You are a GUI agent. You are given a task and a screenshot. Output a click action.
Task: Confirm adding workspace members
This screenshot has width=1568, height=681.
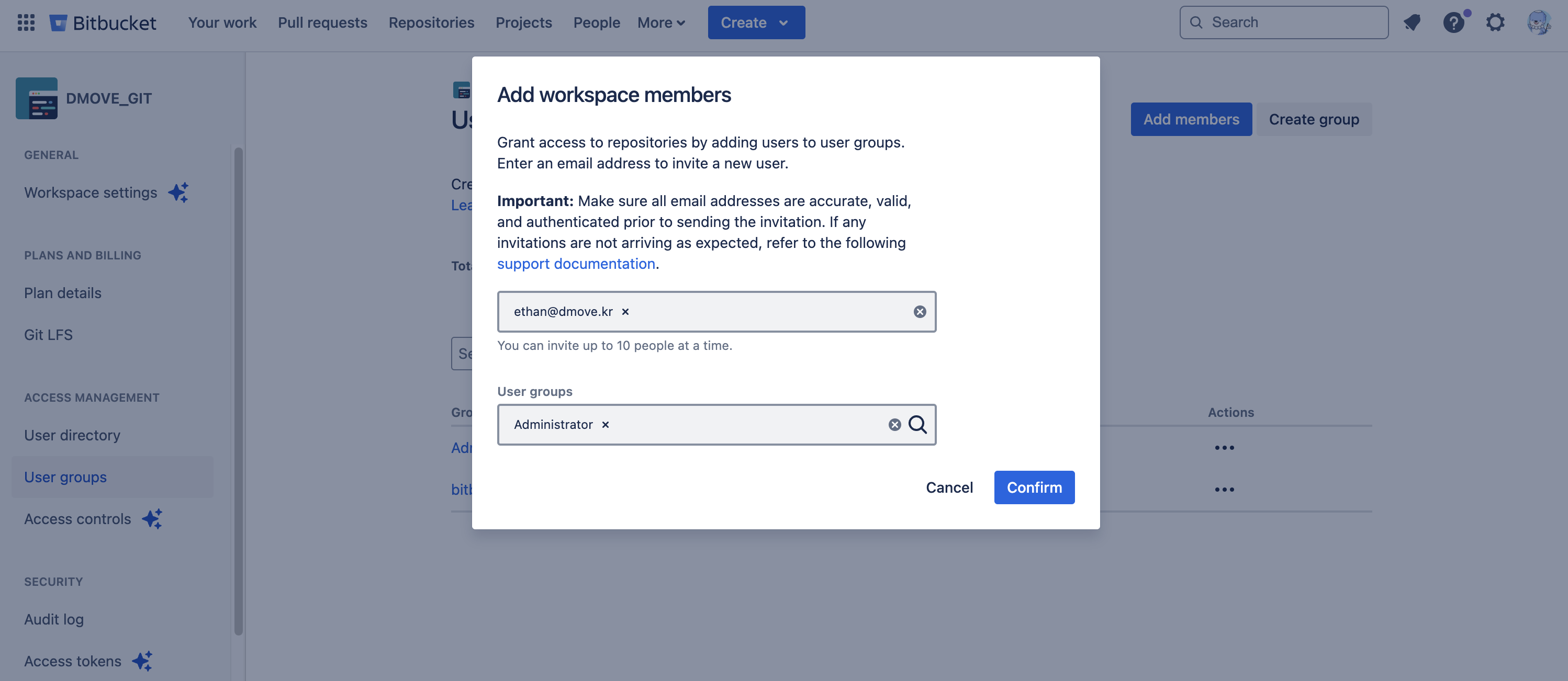pyautogui.click(x=1034, y=487)
